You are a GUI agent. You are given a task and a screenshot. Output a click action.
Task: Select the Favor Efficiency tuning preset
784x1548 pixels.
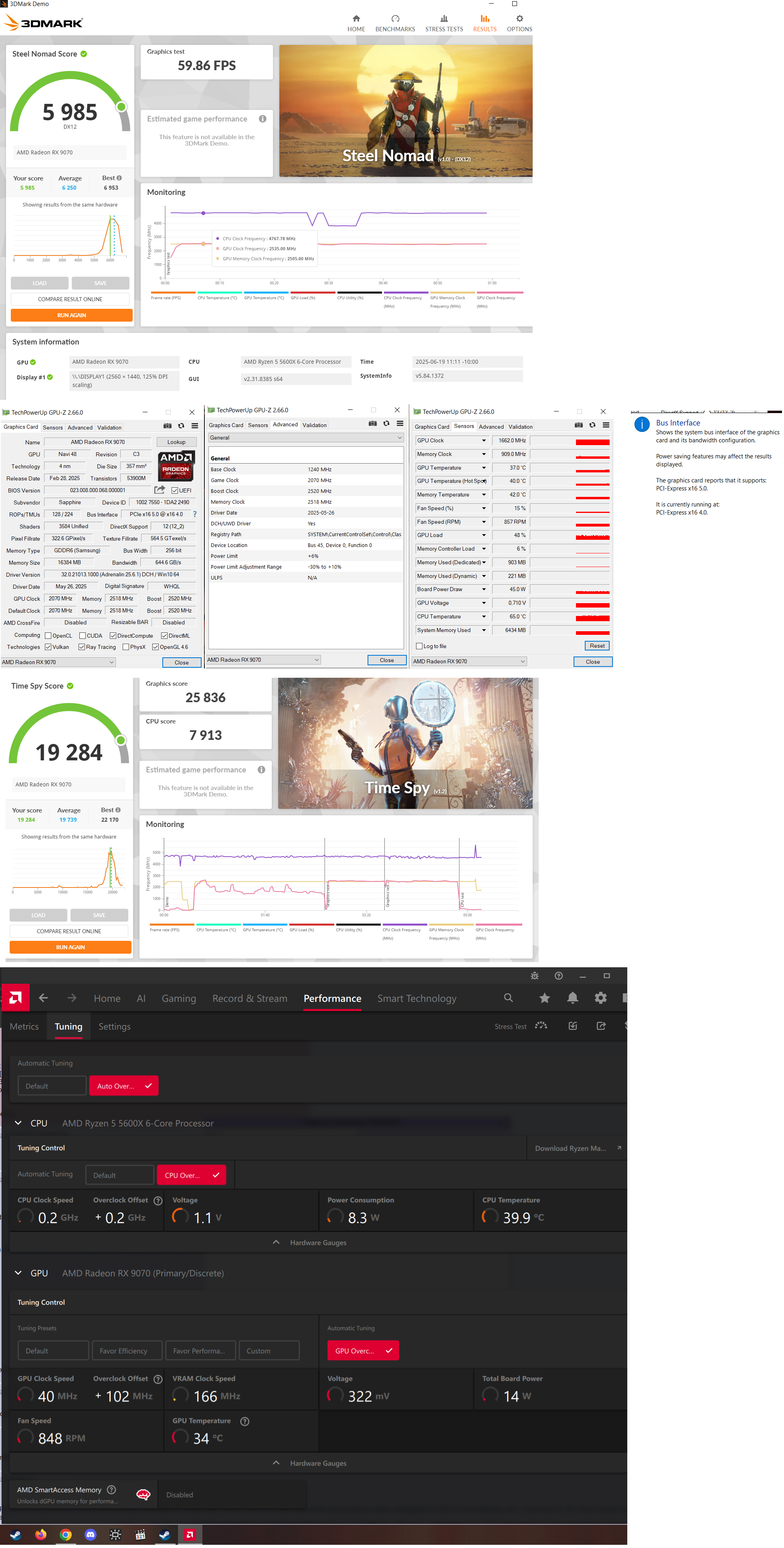pyautogui.click(x=127, y=1351)
